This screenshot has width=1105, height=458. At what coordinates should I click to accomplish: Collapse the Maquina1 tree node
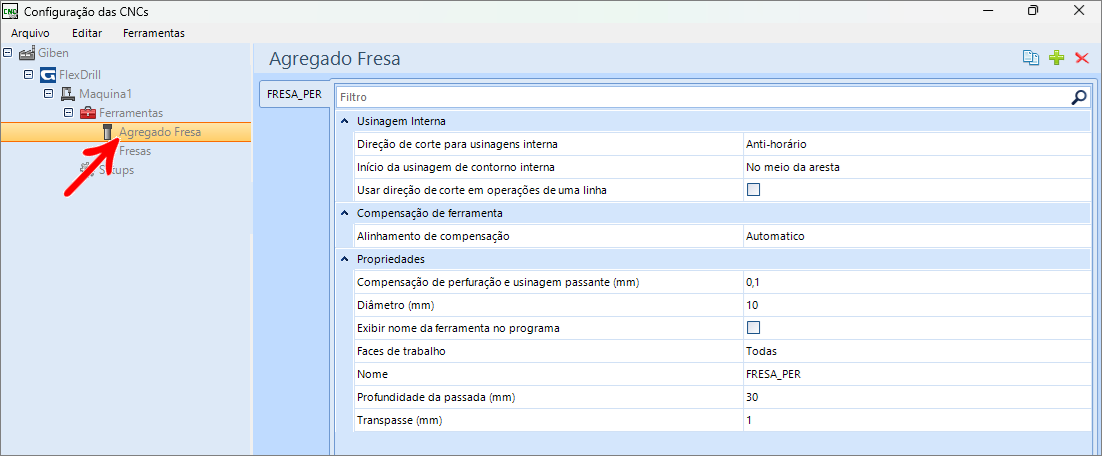tap(49, 93)
